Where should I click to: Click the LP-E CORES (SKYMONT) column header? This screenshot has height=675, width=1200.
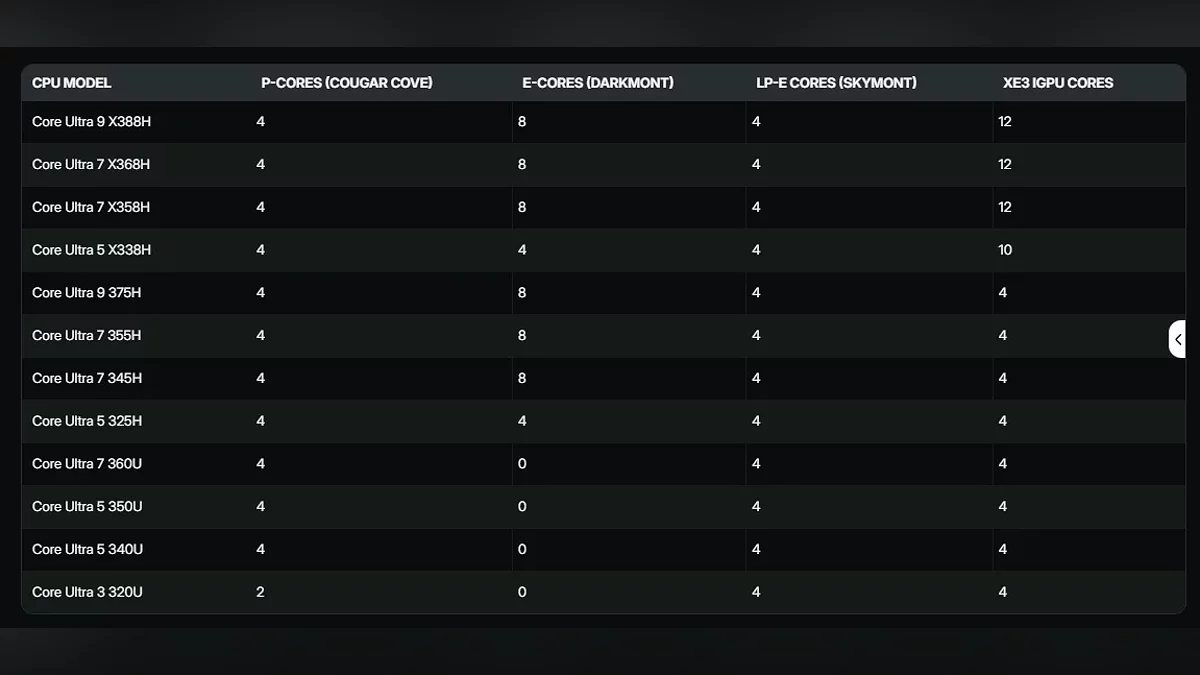[836, 83]
